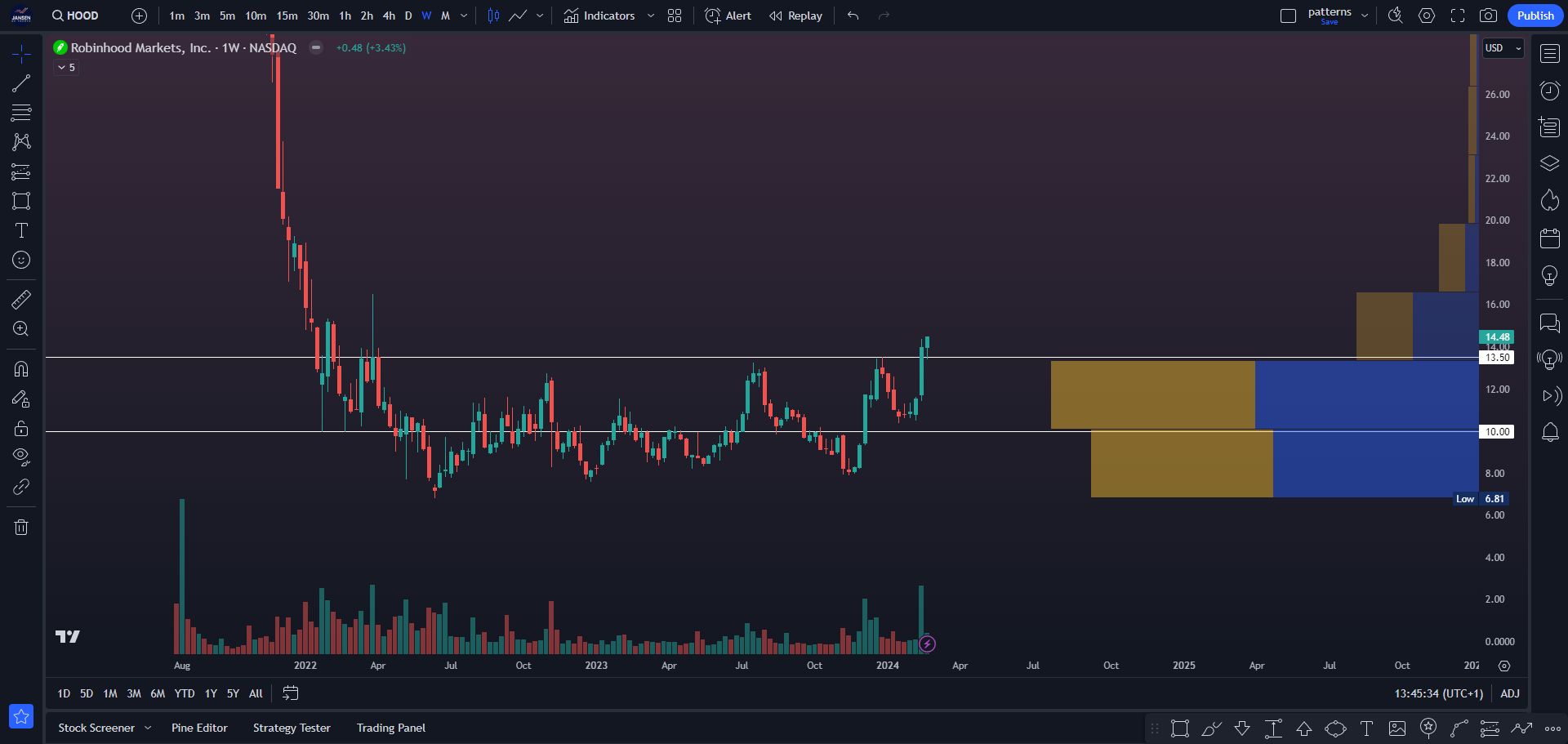Show All date range
Screen dimensions: 1568x744
pos(256,693)
